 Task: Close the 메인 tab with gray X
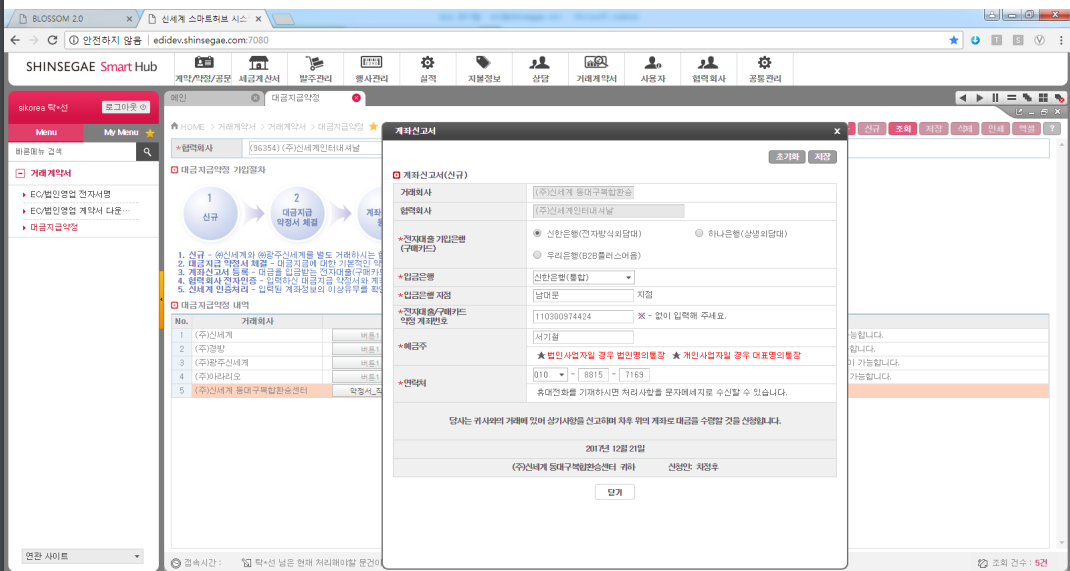(x=255, y=98)
